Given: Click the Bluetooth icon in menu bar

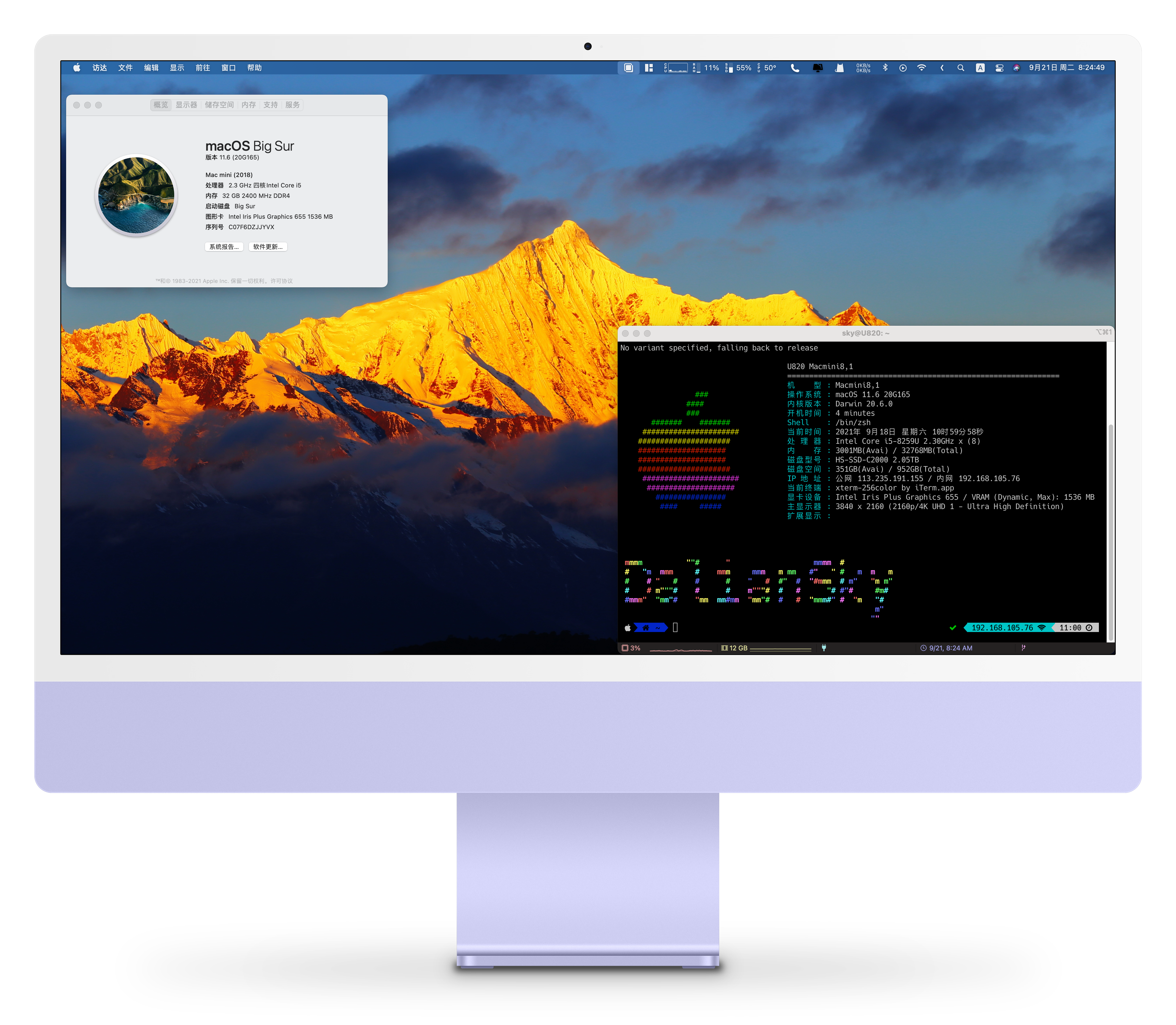Looking at the screenshot, I should pyautogui.click(x=885, y=68).
